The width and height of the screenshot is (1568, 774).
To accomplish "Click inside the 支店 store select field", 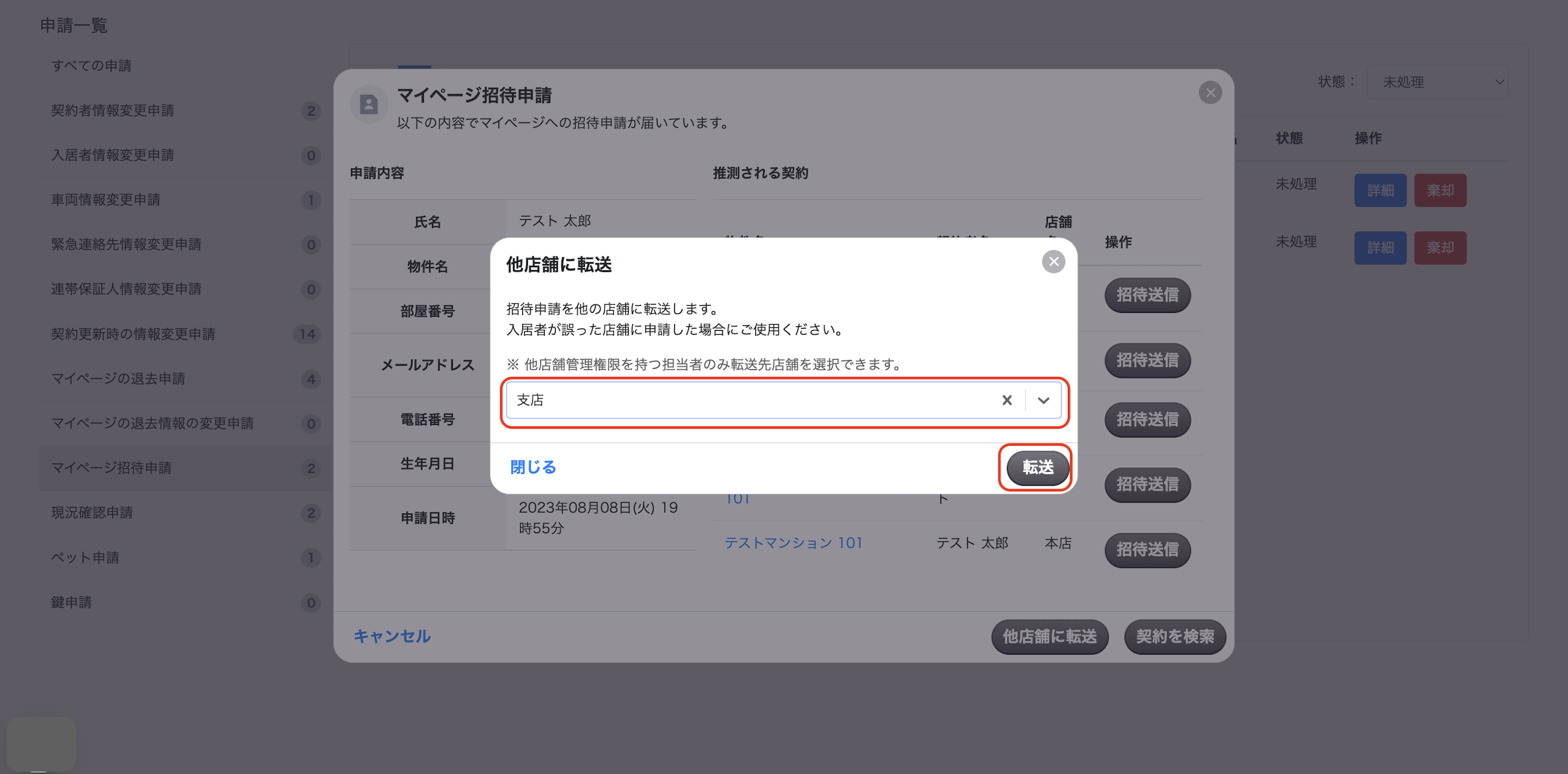I will (783, 400).
